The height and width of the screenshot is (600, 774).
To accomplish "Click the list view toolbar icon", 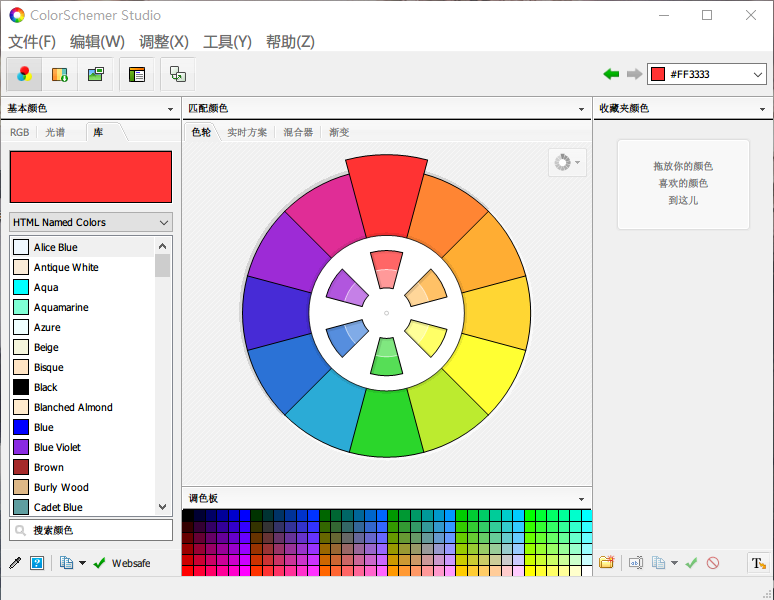I will [x=137, y=74].
